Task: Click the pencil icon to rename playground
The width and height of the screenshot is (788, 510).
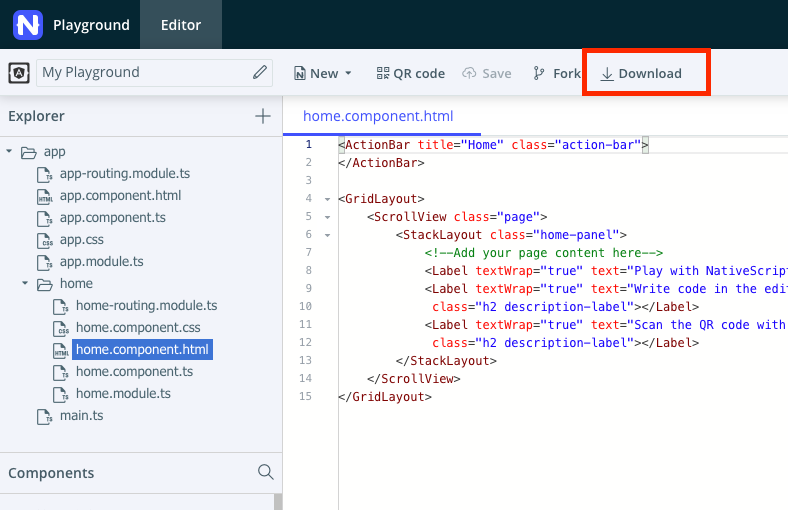Action: point(260,72)
